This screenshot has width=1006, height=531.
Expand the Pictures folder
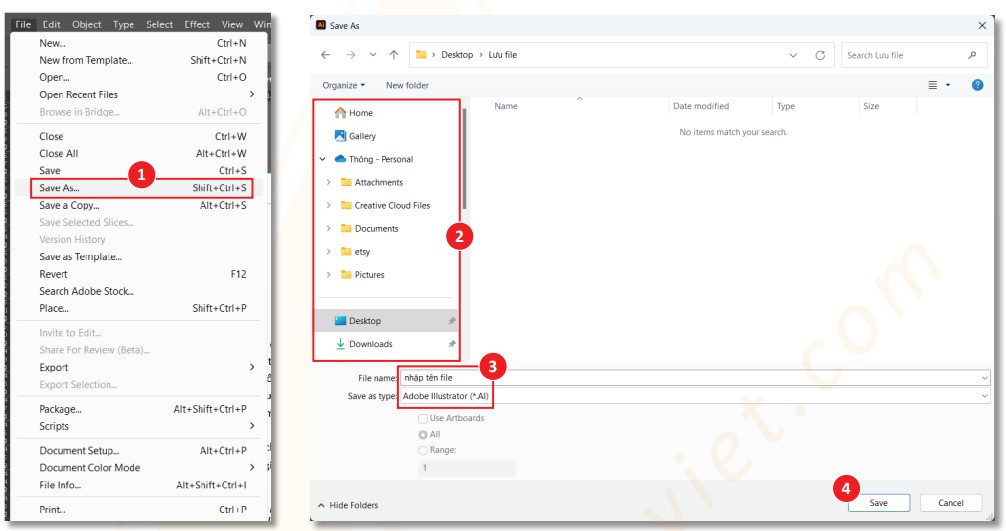[x=328, y=274]
